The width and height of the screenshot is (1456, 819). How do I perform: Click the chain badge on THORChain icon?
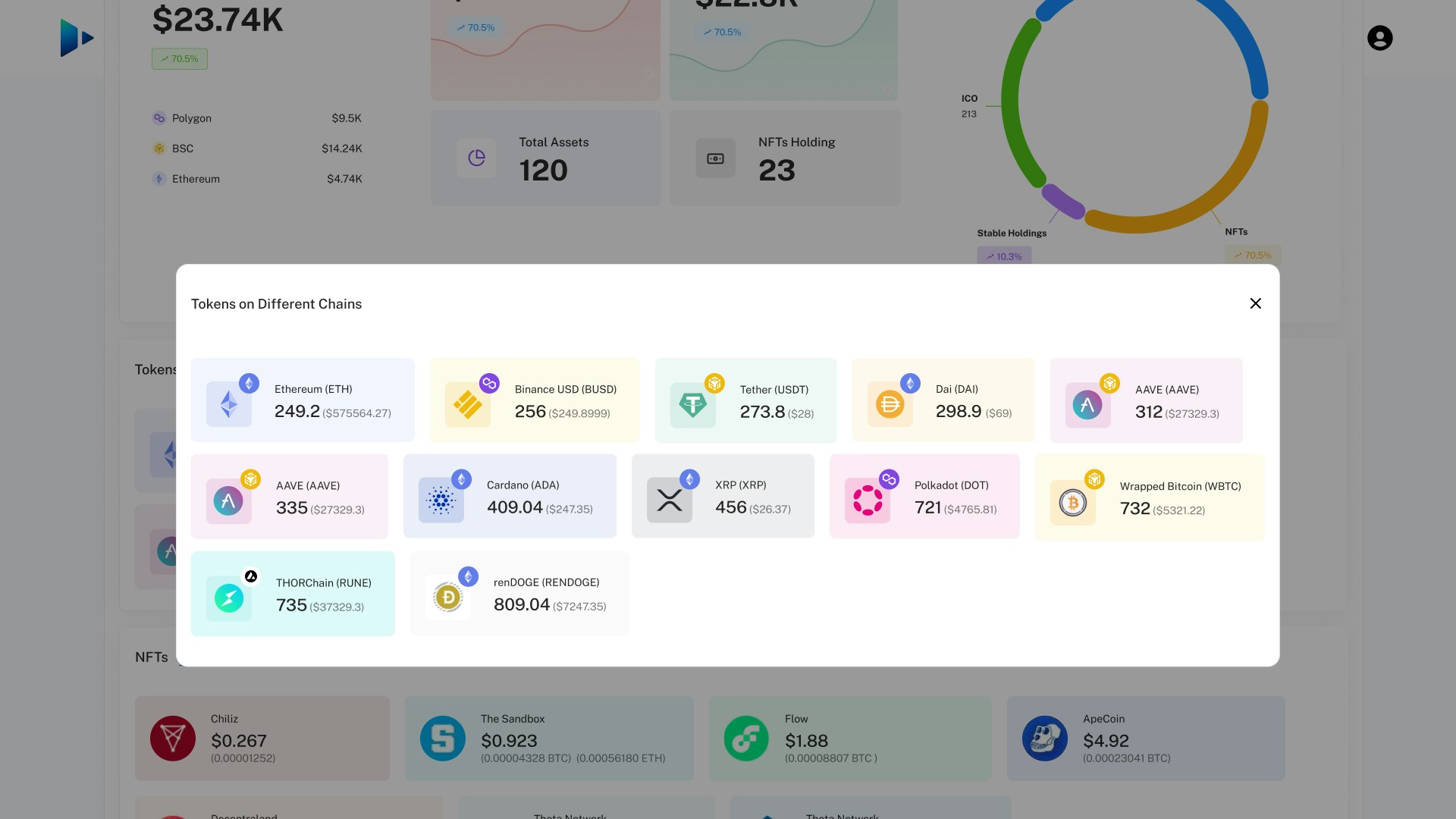point(251,576)
